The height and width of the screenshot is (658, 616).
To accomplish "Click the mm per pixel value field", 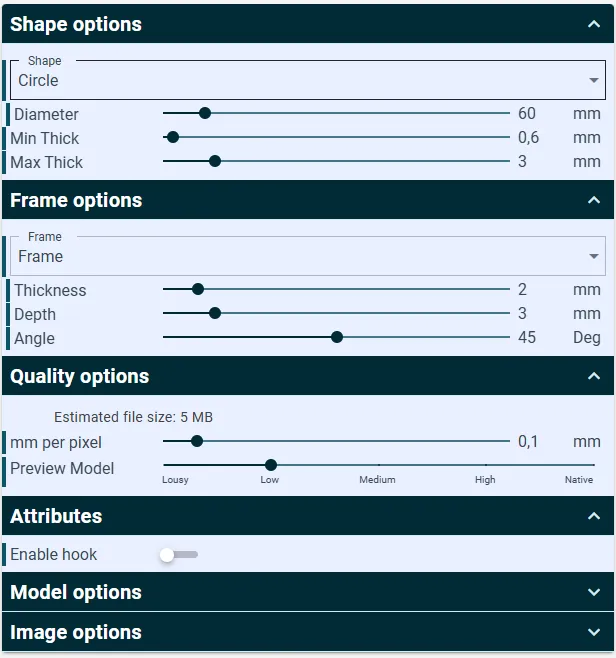I will coord(527,441).
